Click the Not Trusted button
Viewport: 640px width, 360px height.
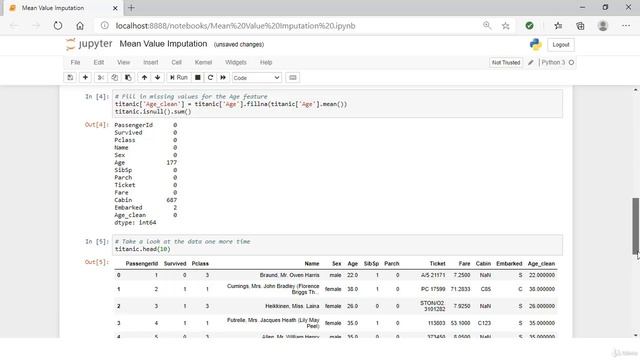506,62
